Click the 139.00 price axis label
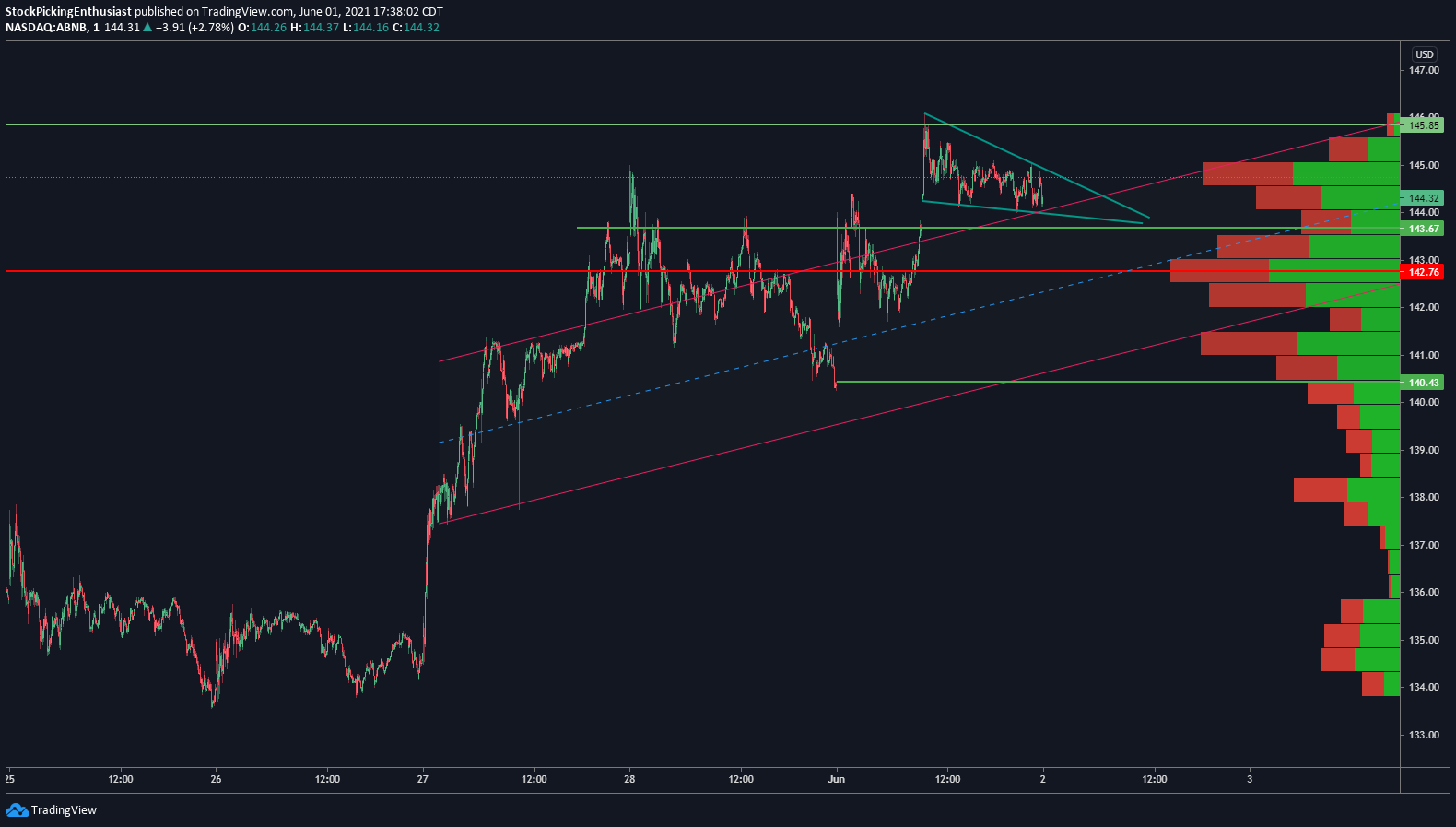The image size is (1456, 827). (1424, 450)
